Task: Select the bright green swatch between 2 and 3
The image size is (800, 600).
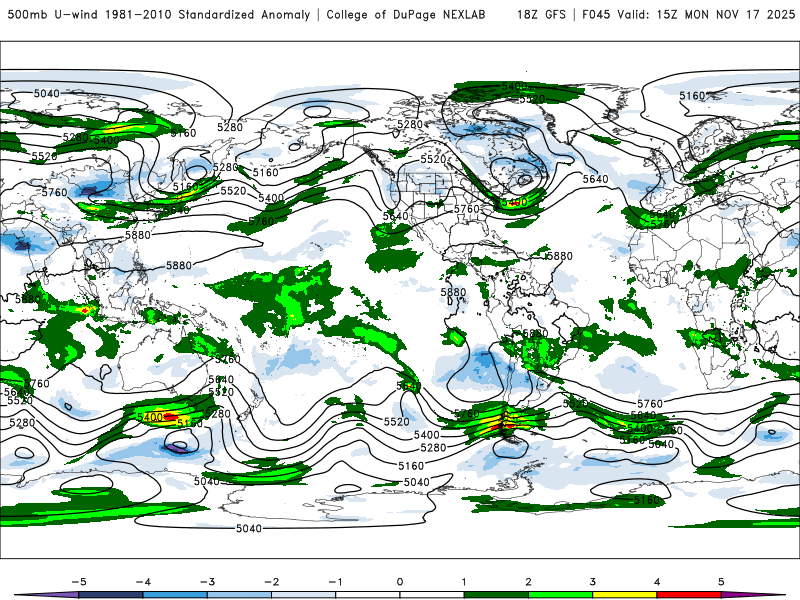Action: click(561, 595)
